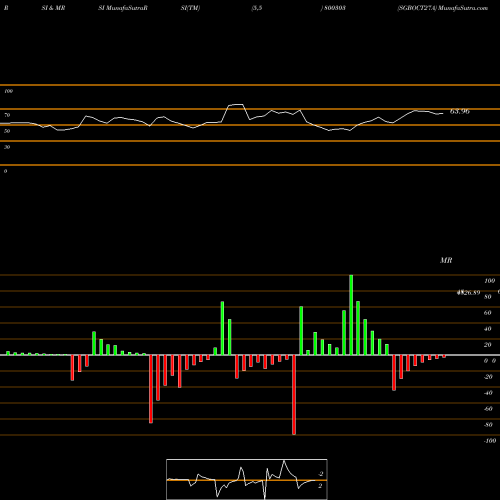Click the "SI MunafaSutraR" header text
Viewport: 500px width, 500px height.
pos(123,8)
